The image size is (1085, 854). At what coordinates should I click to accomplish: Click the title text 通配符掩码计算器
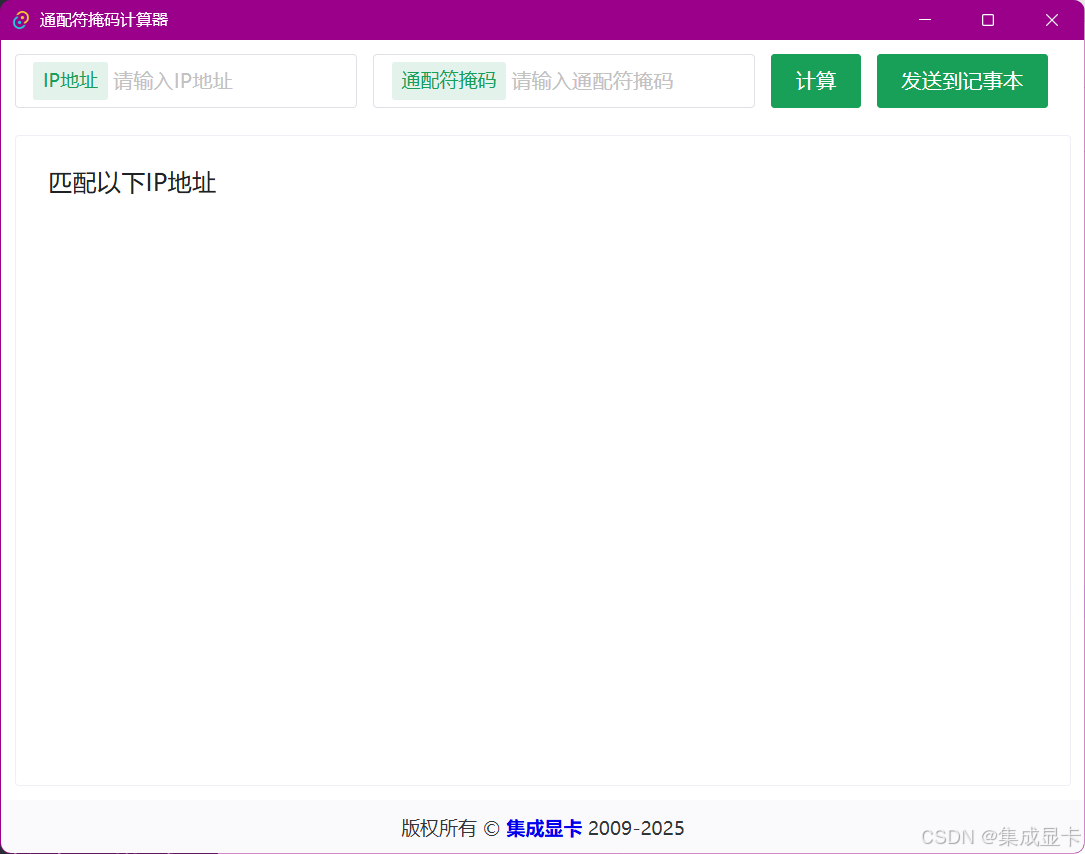[104, 20]
